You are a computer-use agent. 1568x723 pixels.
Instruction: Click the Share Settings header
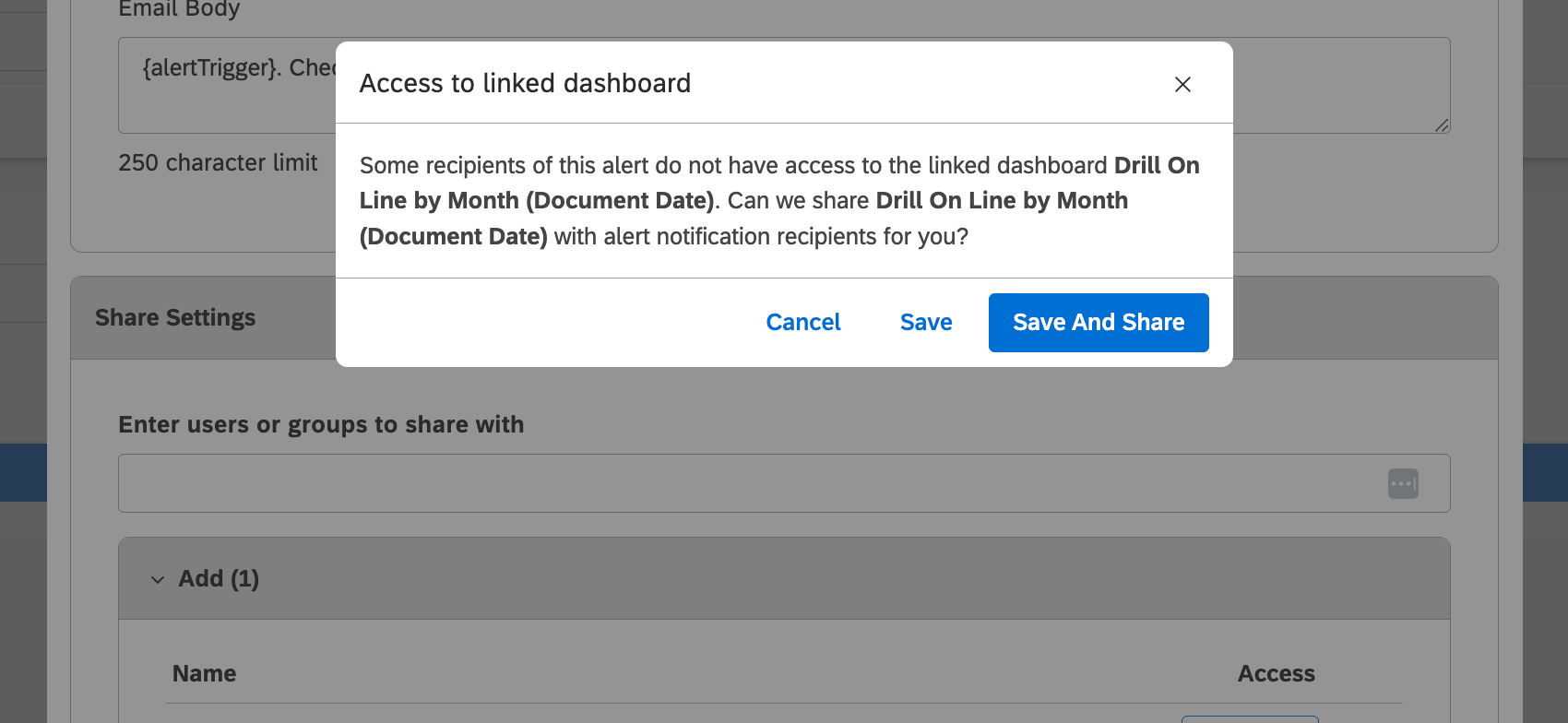175,317
